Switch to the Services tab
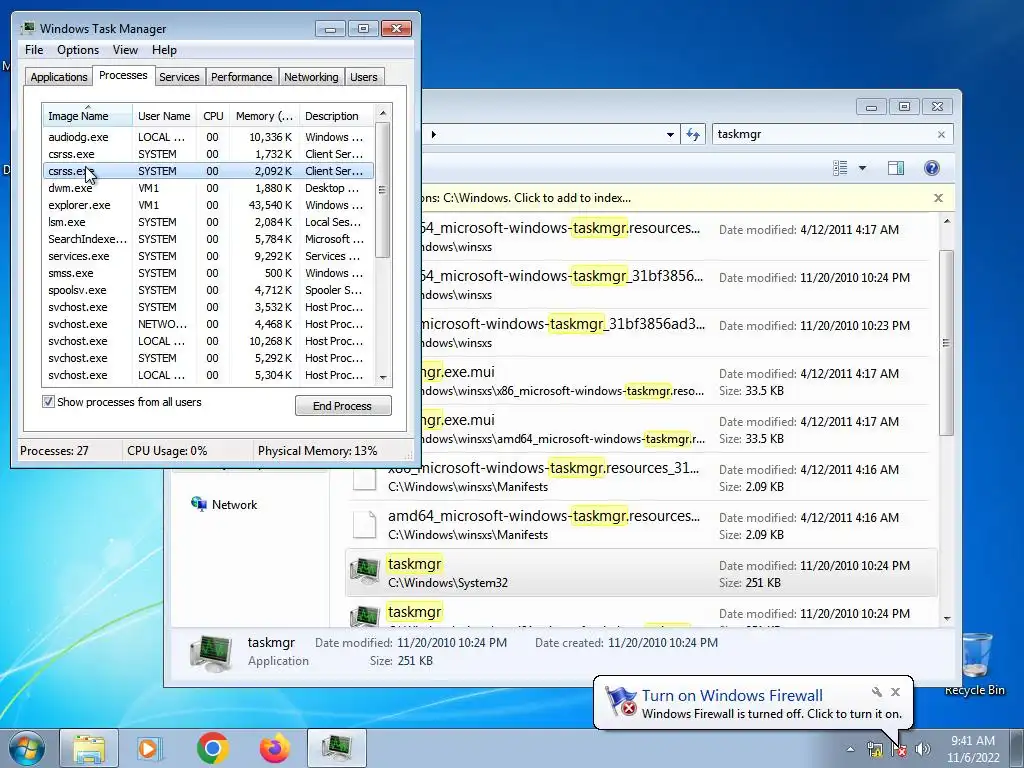Image resolution: width=1024 pixels, height=768 pixels. point(179,77)
